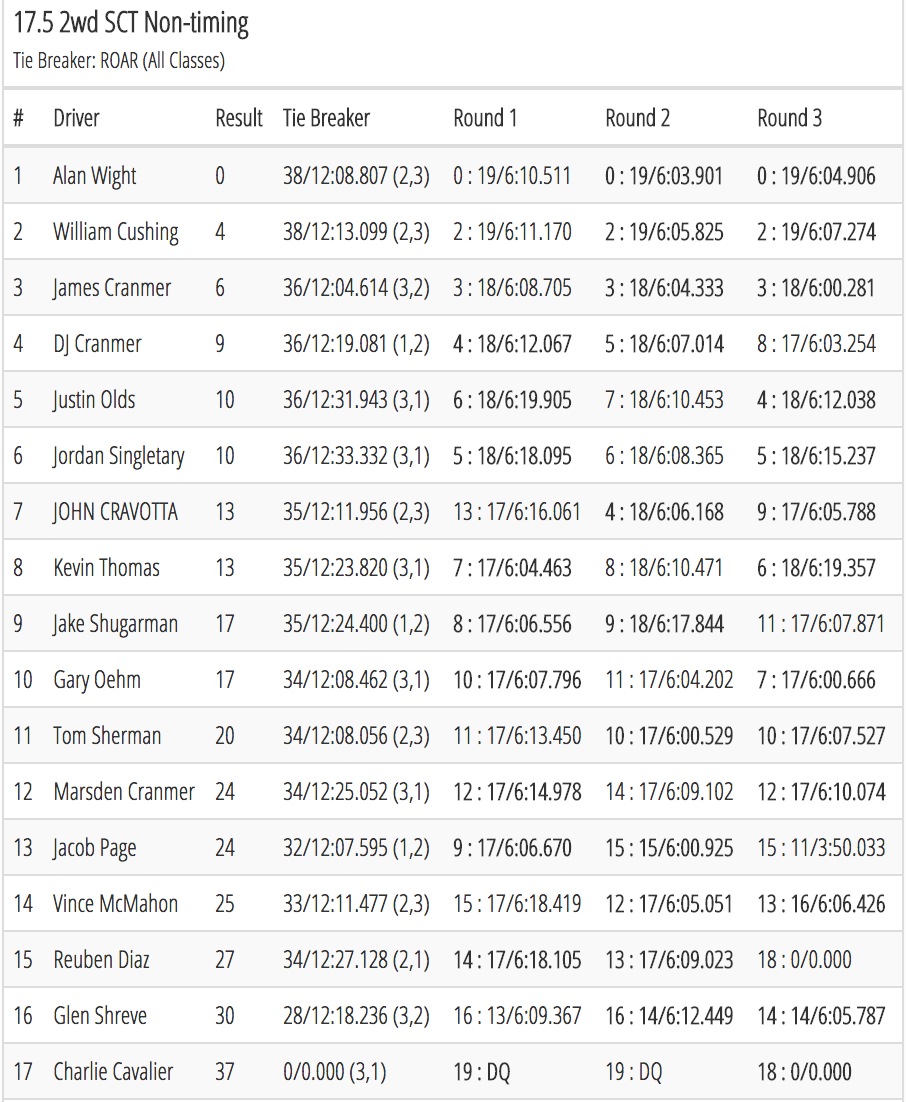Screen dimensions: 906x1102
Task: Select driver Justin Olds
Action: 94,400
